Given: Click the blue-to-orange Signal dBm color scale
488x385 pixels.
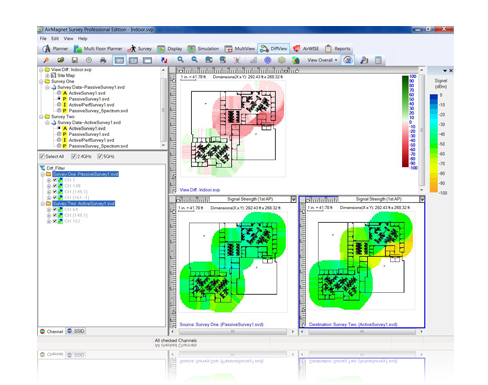Looking at the screenshot, I should coord(434,143).
